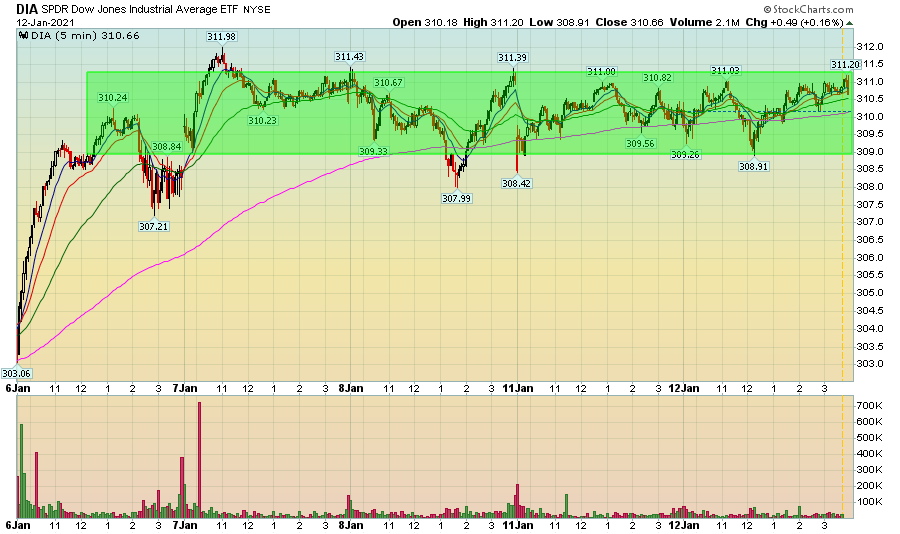900x534 pixels.
Task: Click the Volume 2.1M header value
Action: pos(704,22)
